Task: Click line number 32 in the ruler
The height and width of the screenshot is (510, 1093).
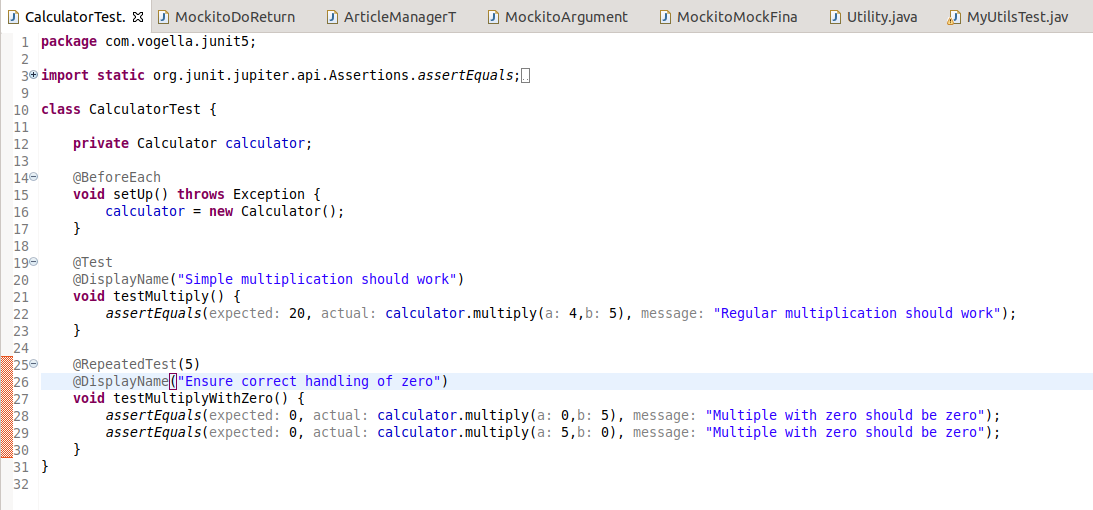Action: (21, 483)
